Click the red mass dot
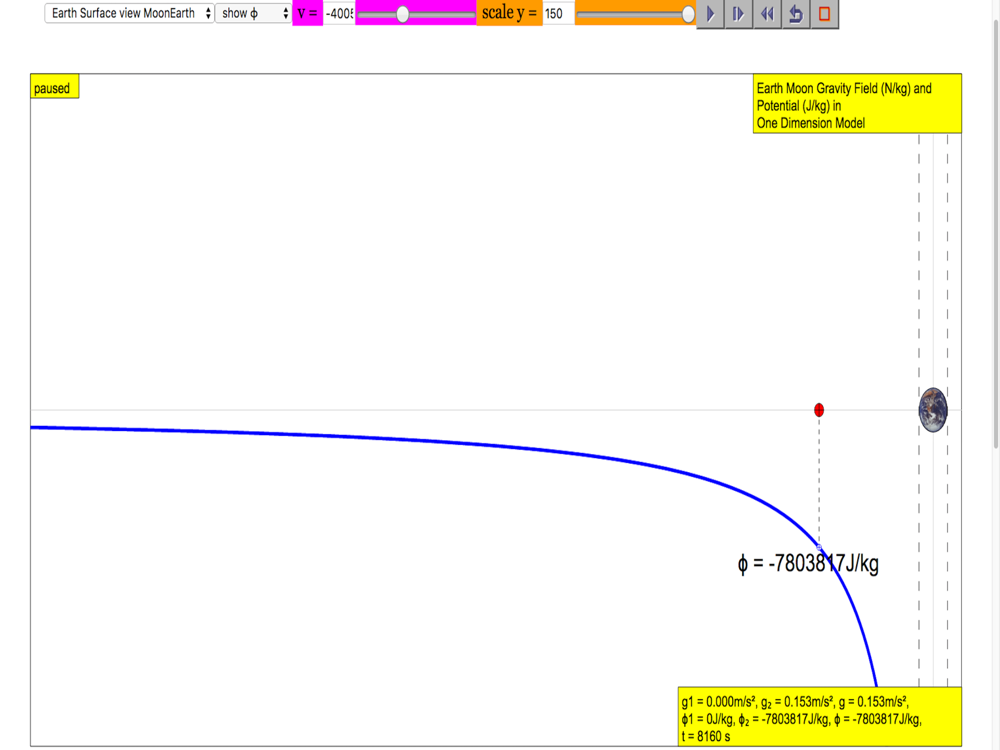This screenshot has height=750, width=1000. tap(819, 410)
